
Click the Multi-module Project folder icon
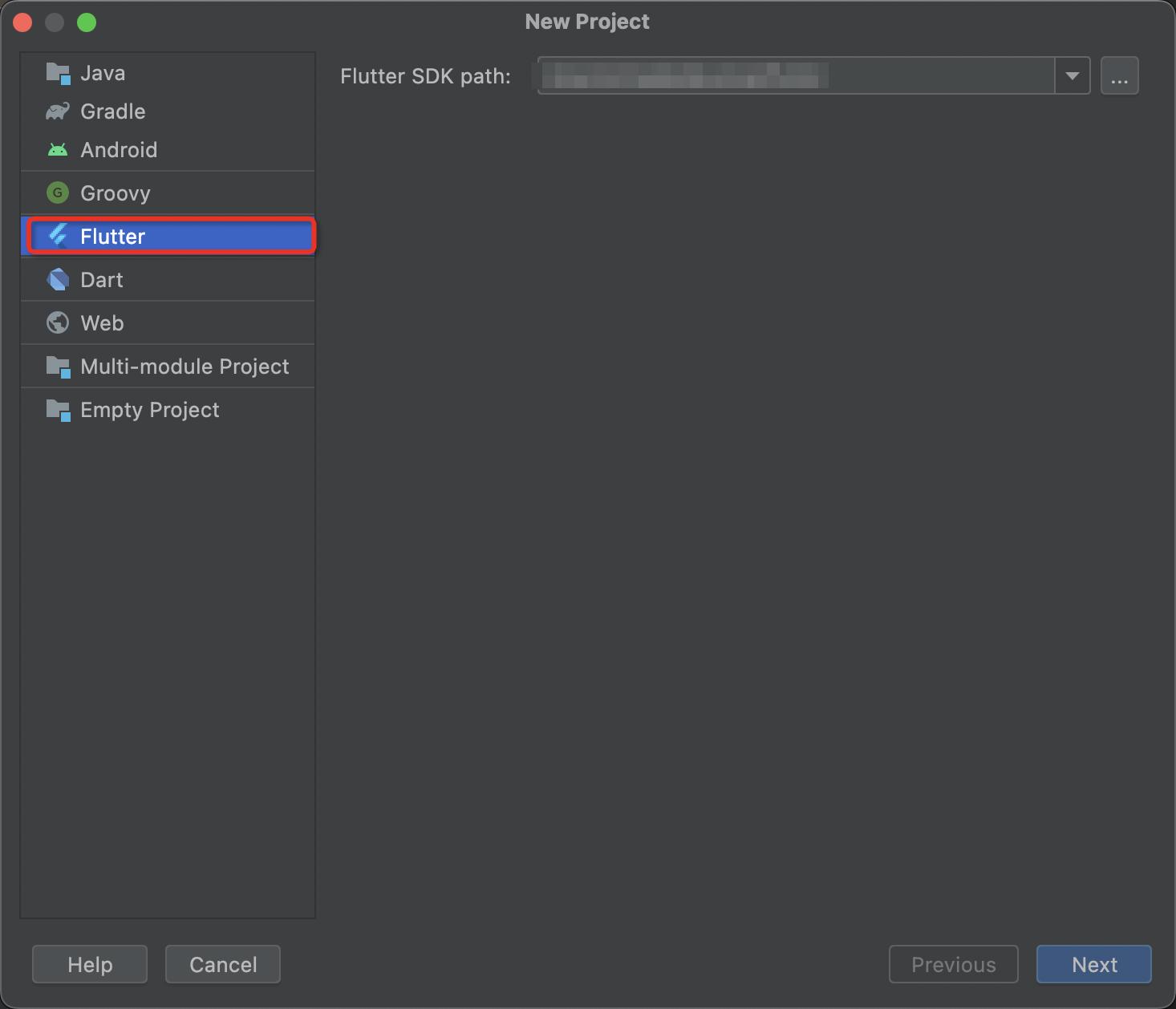57,366
